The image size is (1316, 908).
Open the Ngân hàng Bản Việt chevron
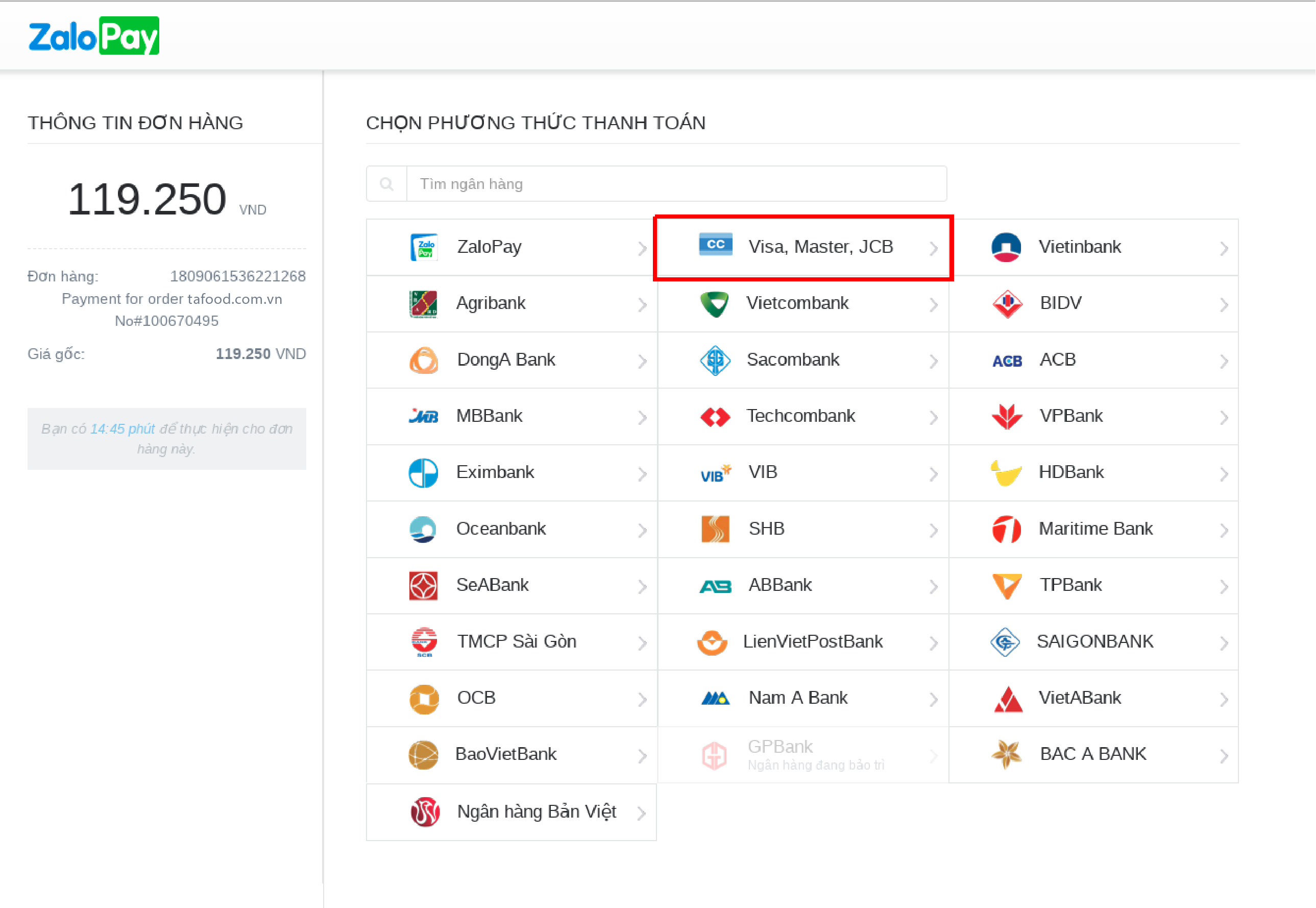pos(642,813)
